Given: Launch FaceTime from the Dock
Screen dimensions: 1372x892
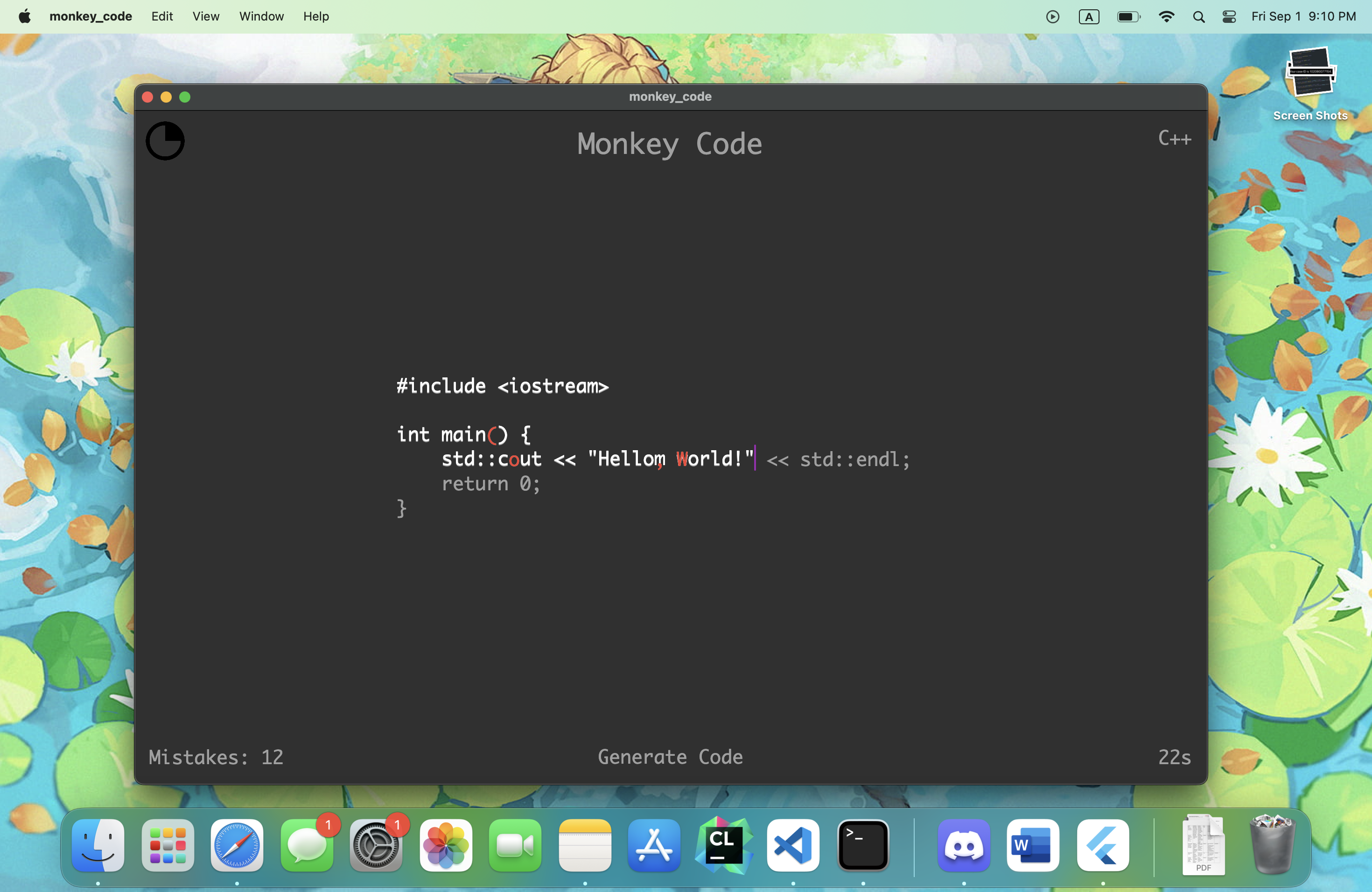Looking at the screenshot, I should click(515, 845).
